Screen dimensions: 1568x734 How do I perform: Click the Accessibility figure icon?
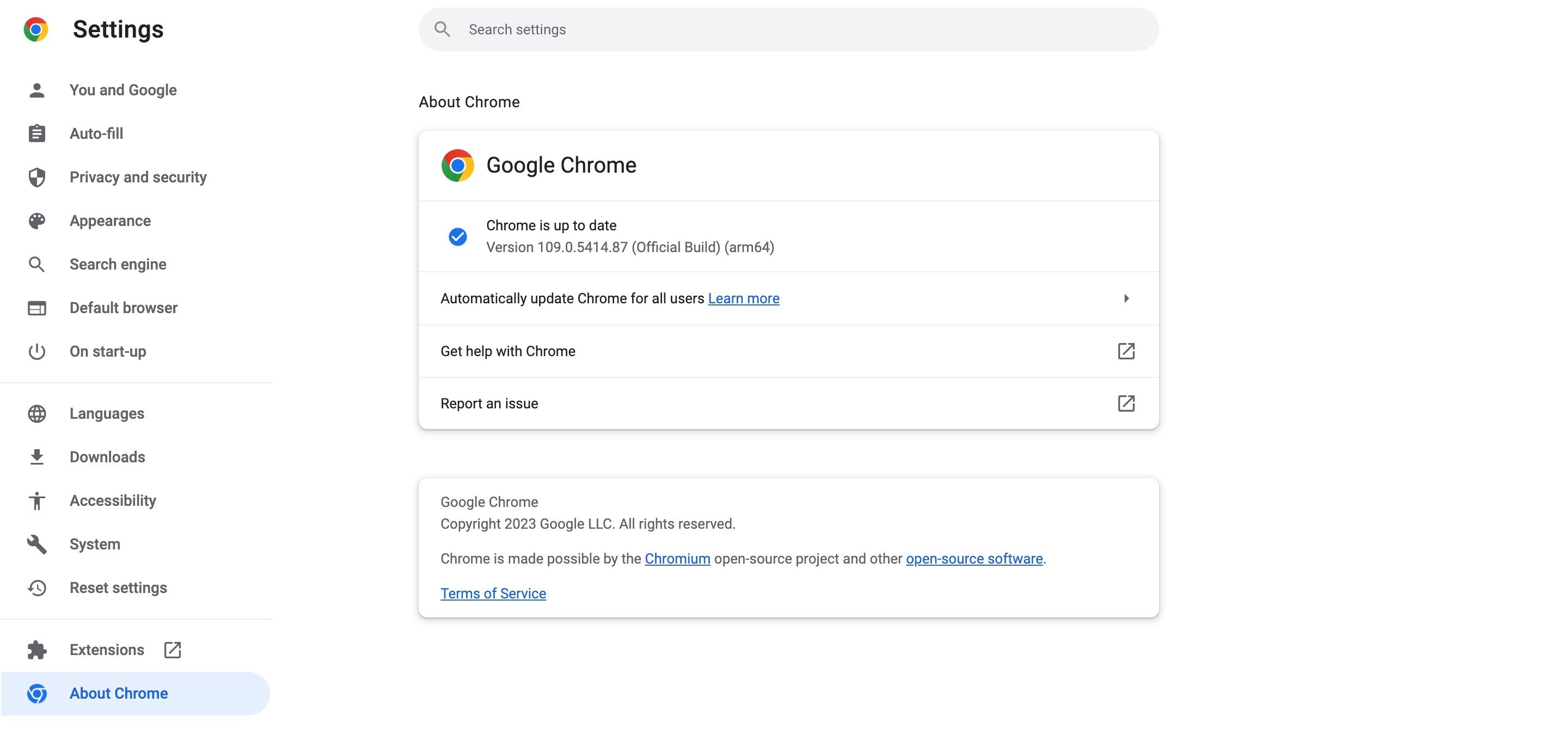[x=37, y=501]
